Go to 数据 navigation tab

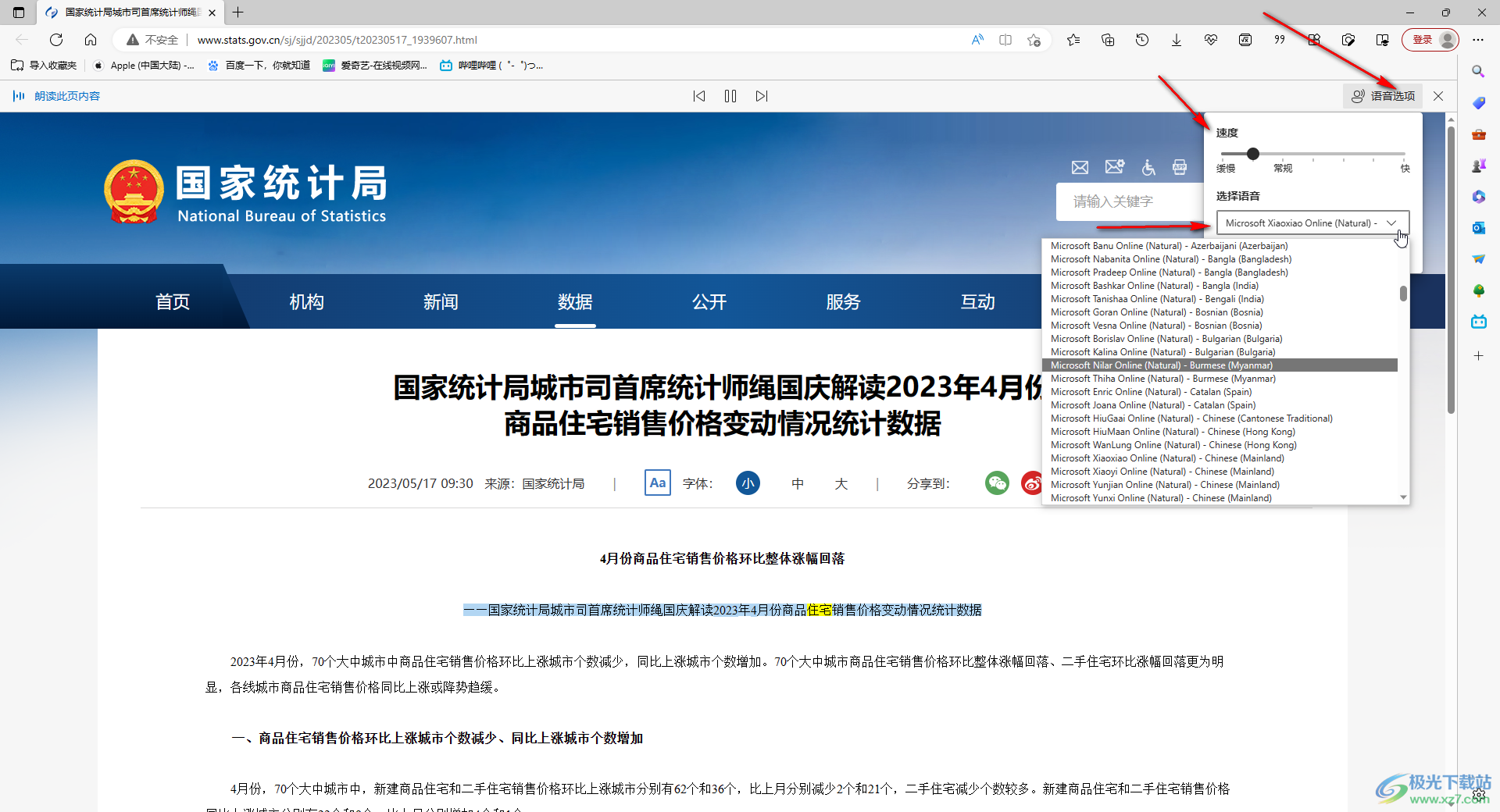click(575, 302)
